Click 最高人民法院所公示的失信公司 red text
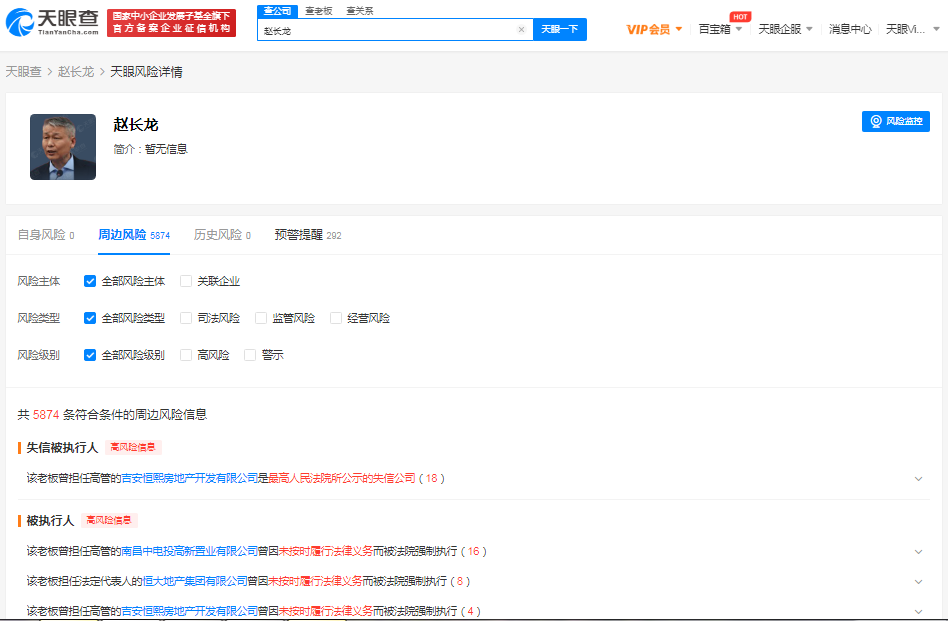948x621 pixels. (x=342, y=478)
